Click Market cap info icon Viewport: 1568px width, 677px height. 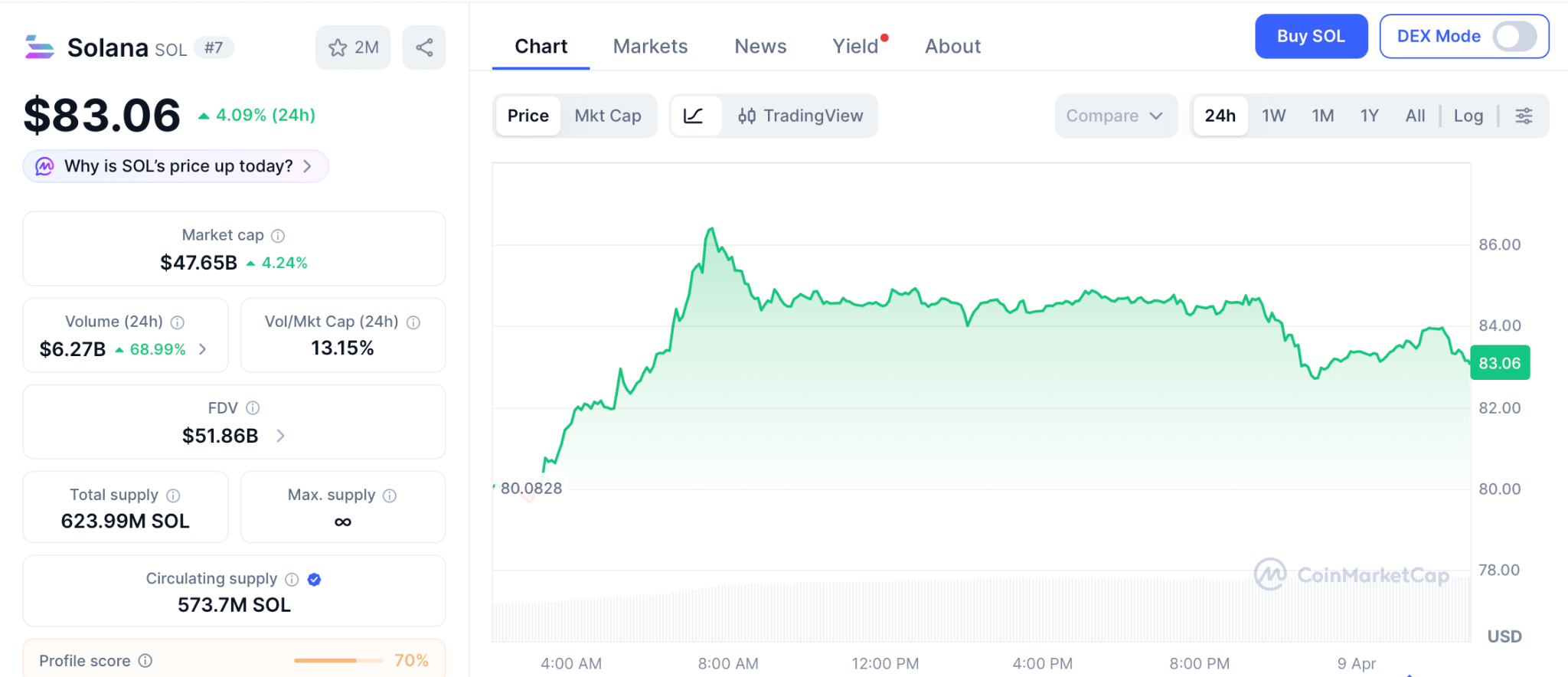[x=279, y=236]
